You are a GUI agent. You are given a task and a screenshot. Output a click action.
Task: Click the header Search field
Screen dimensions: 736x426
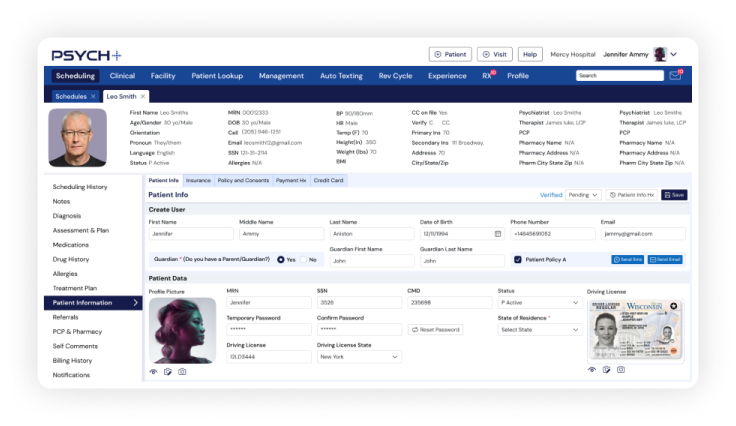tap(617, 75)
